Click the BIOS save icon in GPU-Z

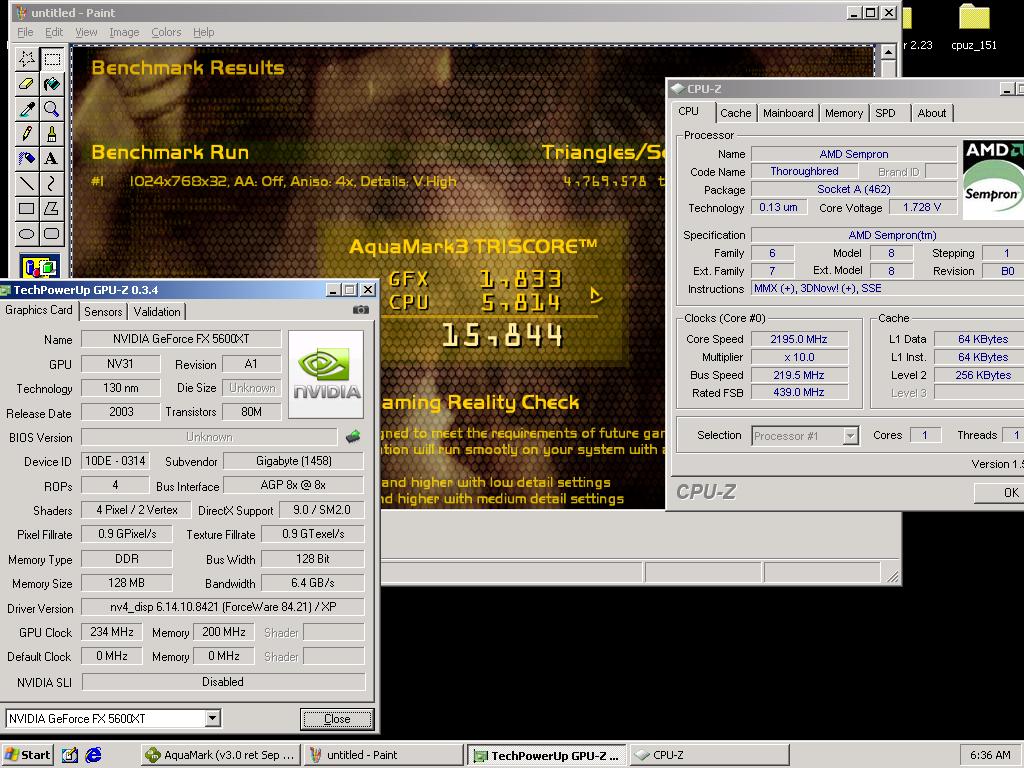[353, 436]
